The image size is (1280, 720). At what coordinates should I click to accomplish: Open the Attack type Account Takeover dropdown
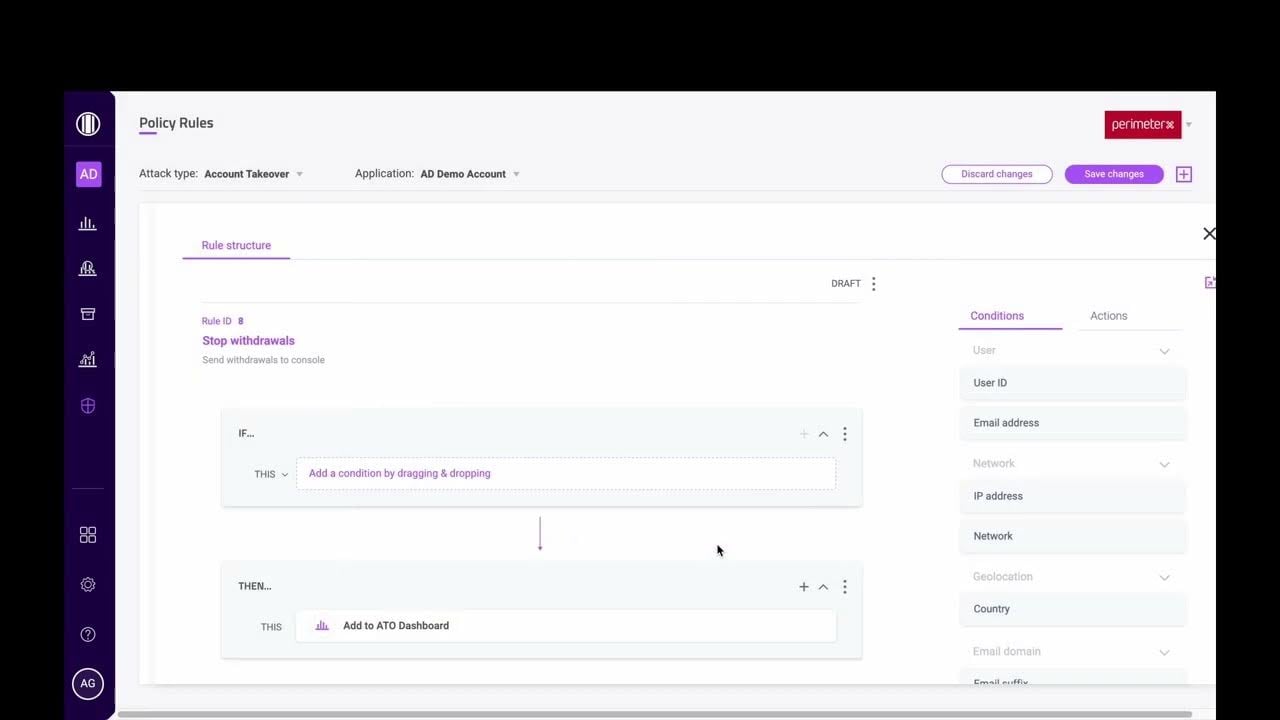pos(253,173)
